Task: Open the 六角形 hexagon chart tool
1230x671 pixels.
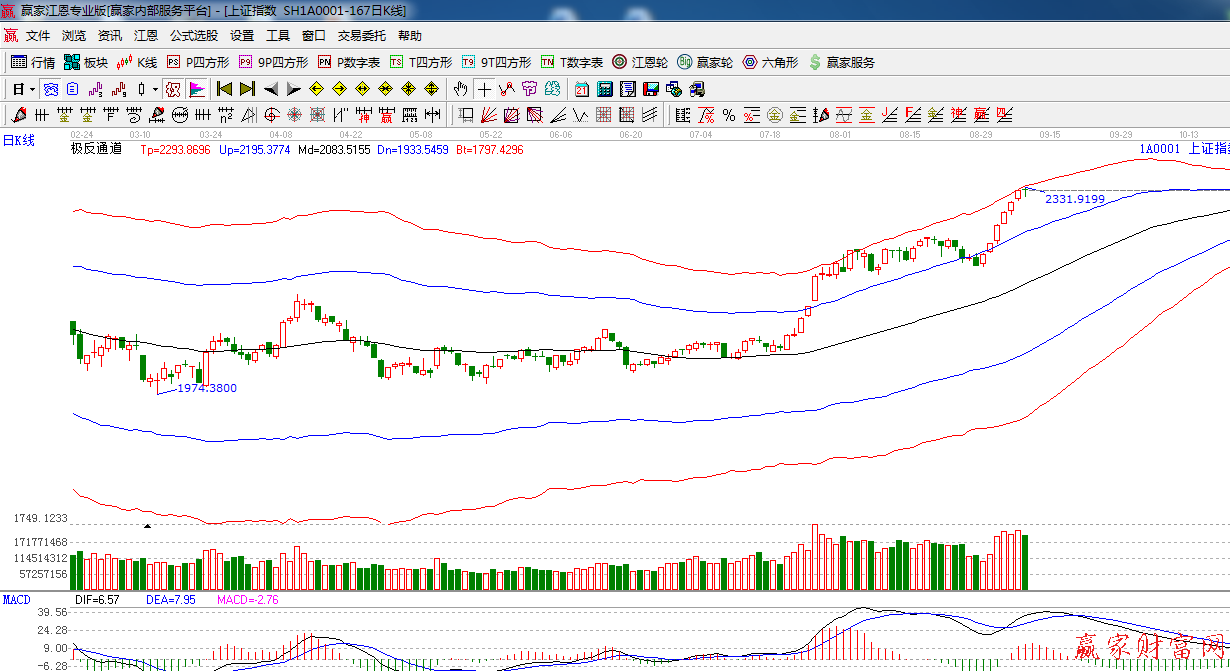Action: coord(770,62)
